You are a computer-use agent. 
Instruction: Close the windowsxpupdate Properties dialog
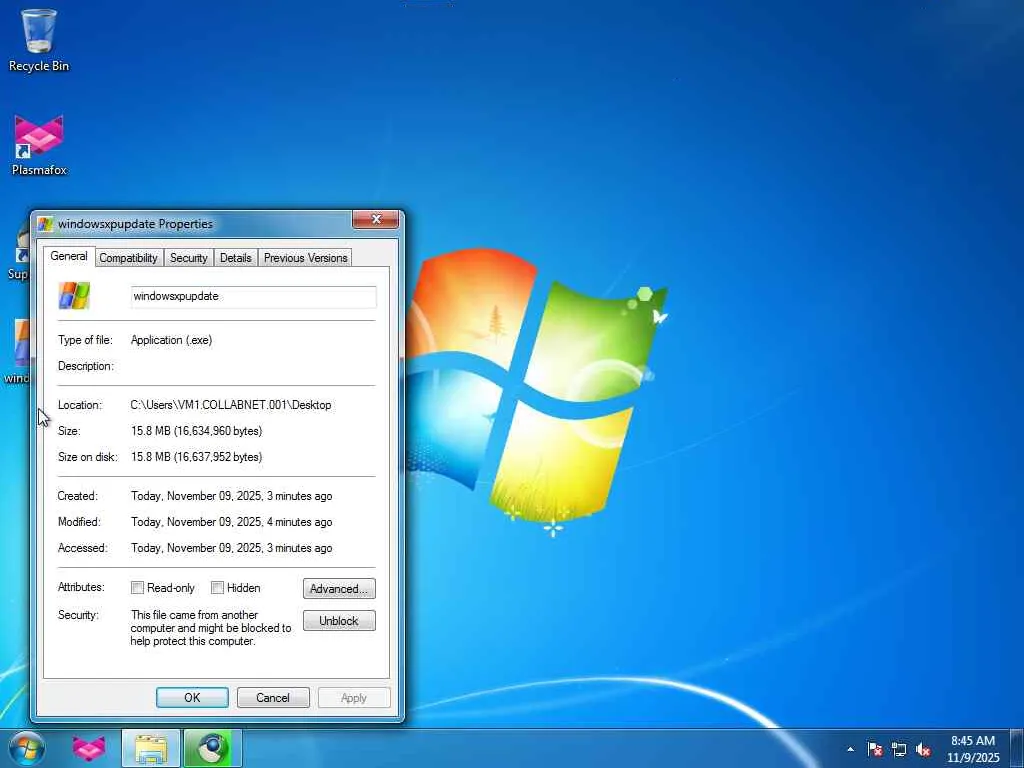click(x=376, y=219)
